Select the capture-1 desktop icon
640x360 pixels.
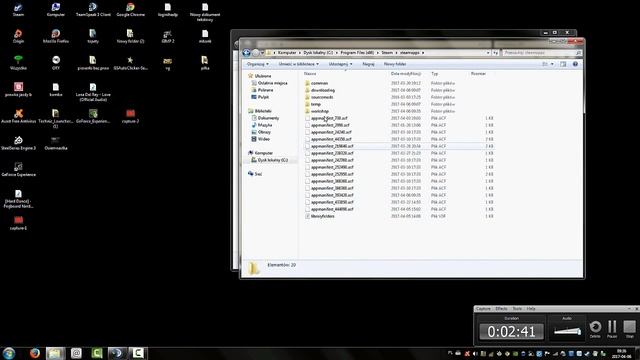click(x=18, y=223)
